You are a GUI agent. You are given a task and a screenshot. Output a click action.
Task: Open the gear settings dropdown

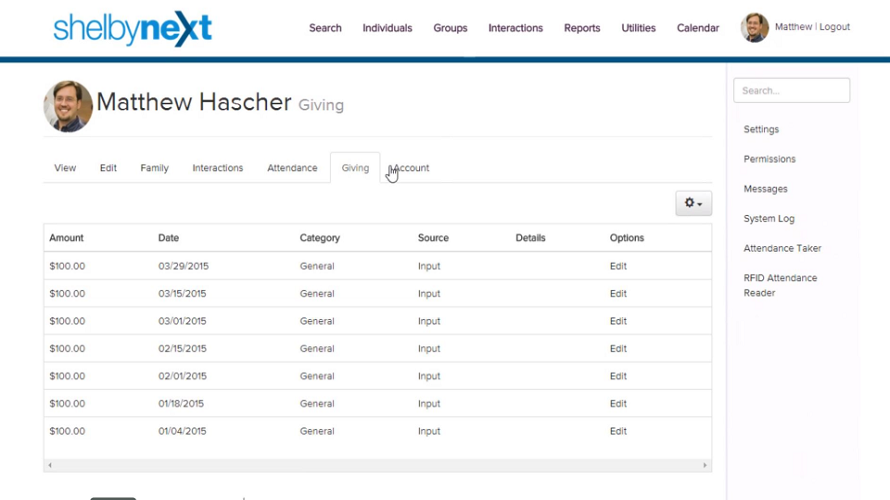693,203
